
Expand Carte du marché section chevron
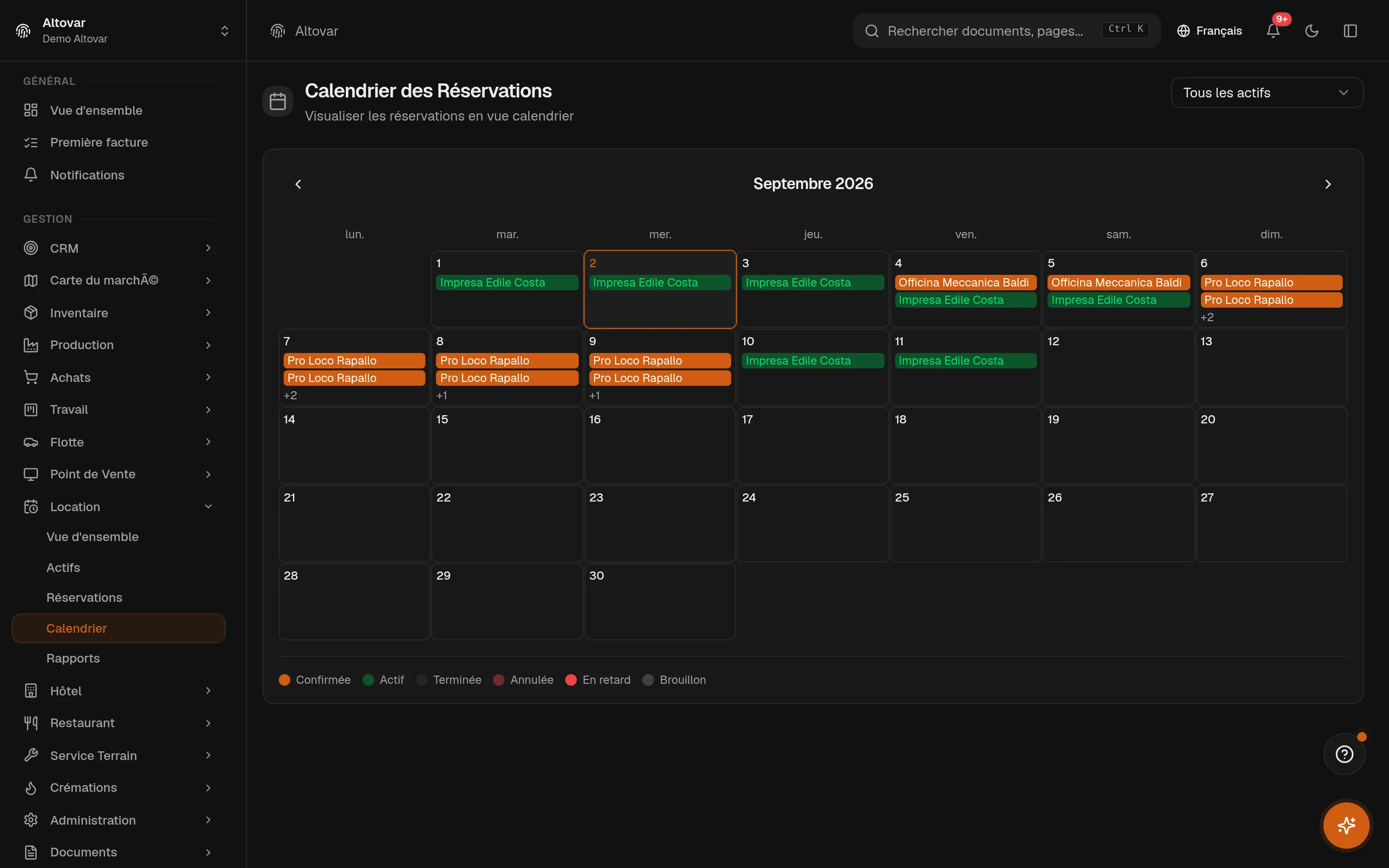[x=208, y=280]
